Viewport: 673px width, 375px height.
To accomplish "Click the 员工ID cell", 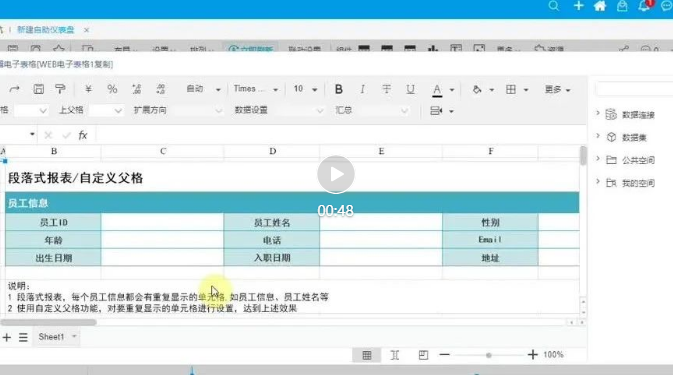I will [x=53, y=222].
